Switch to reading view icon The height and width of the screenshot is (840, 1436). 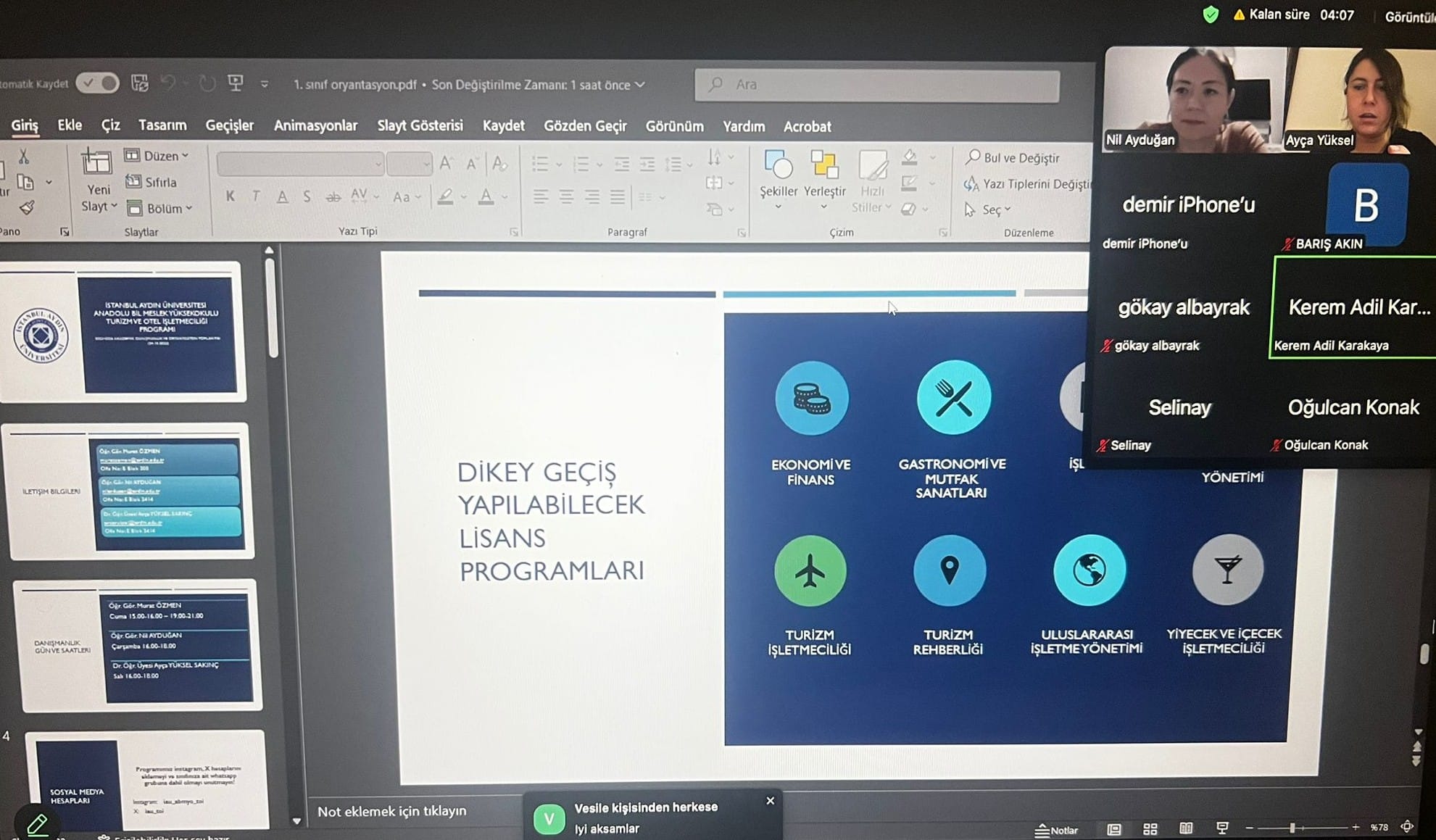click(1186, 828)
